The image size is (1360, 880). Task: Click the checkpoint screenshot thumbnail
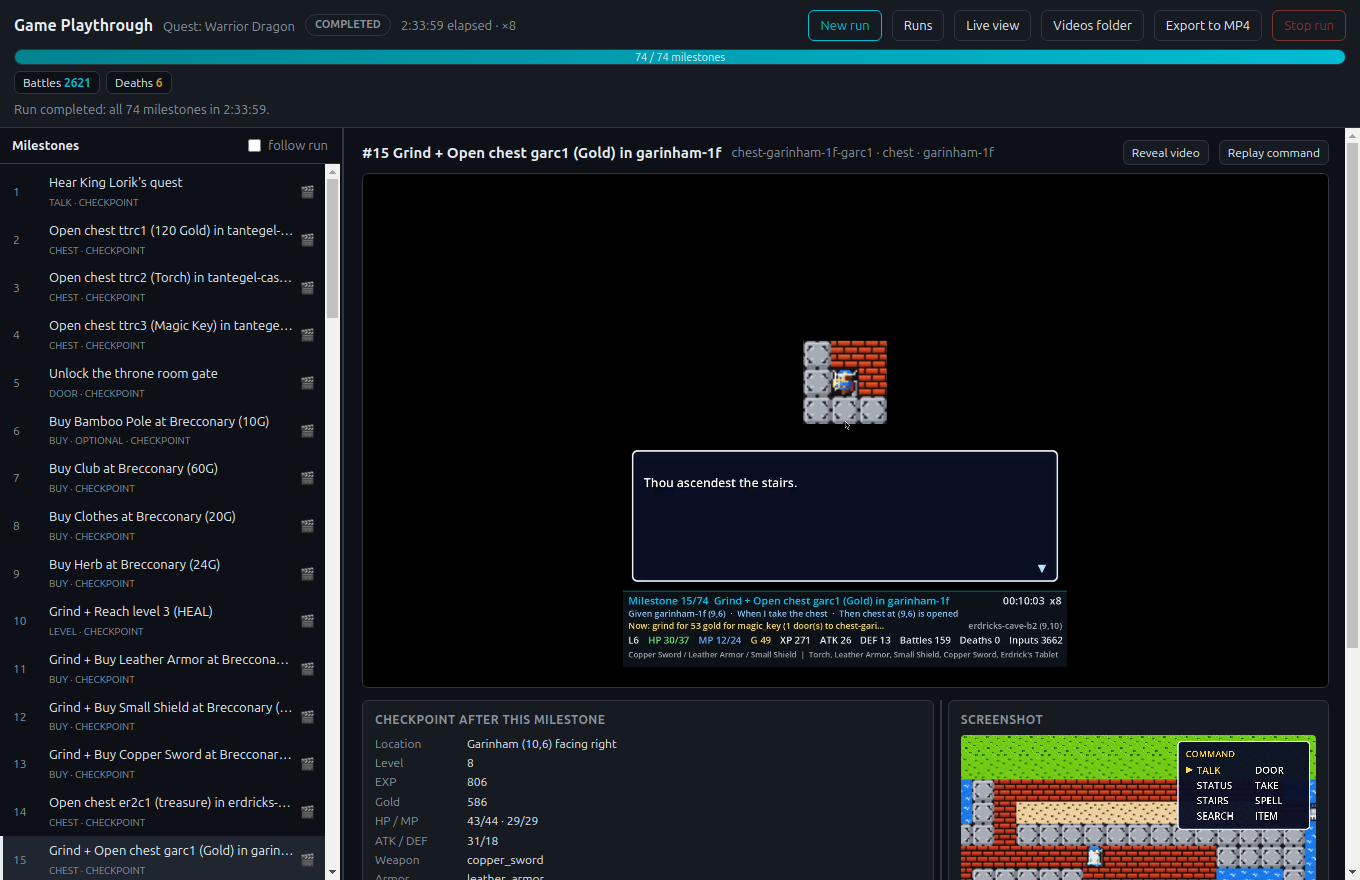point(1138,807)
